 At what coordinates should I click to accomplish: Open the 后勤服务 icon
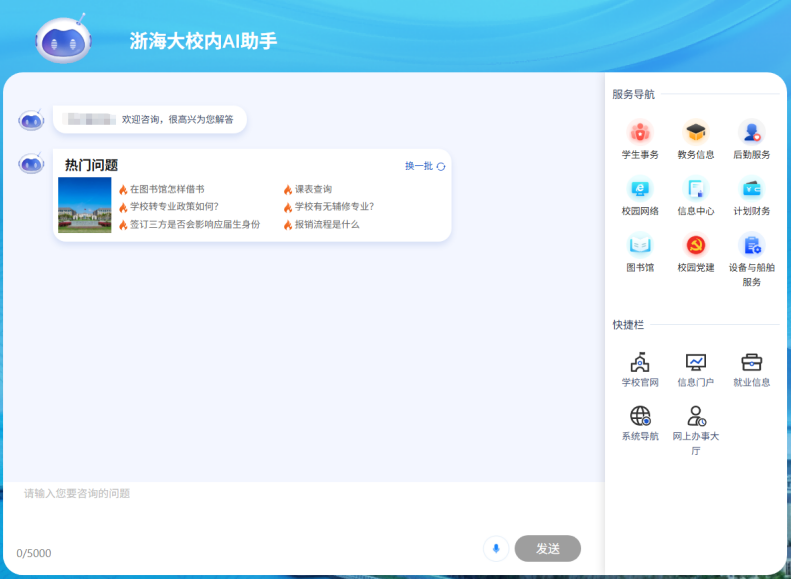751,132
